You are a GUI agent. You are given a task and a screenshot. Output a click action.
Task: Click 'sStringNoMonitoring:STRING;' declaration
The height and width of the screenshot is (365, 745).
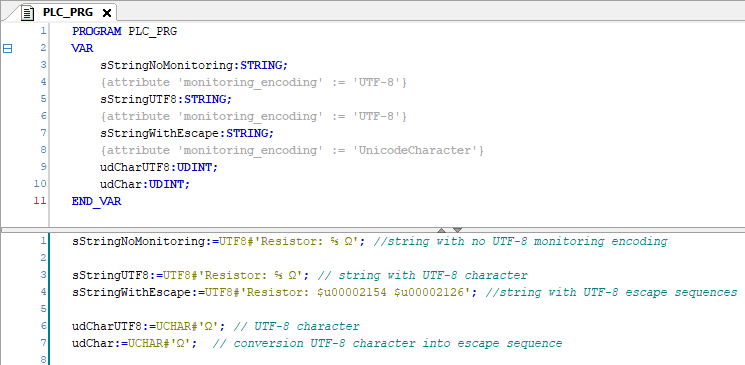194,65
